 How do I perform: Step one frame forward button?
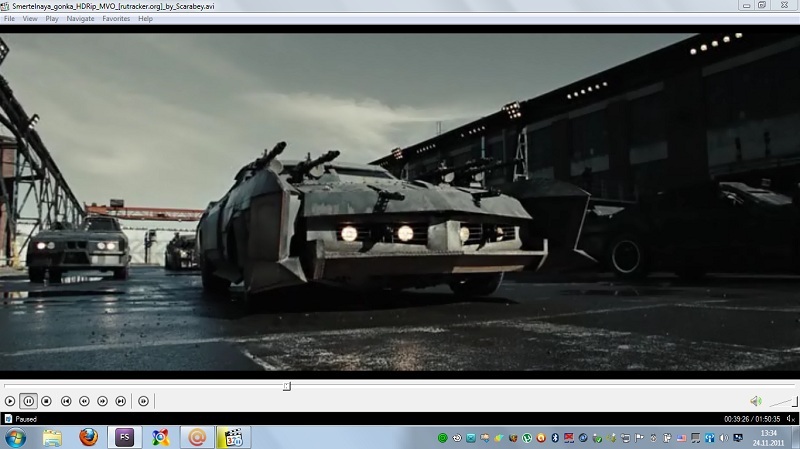point(143,401)
